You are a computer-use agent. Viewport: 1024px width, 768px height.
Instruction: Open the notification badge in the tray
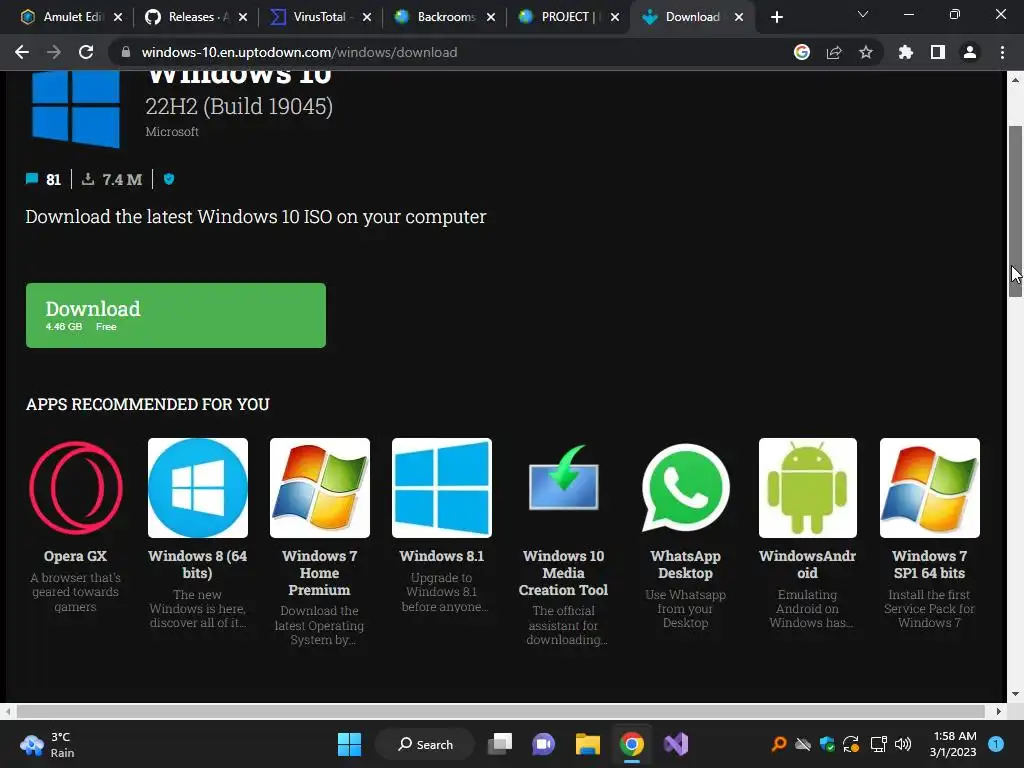click(x=996, y=743)
